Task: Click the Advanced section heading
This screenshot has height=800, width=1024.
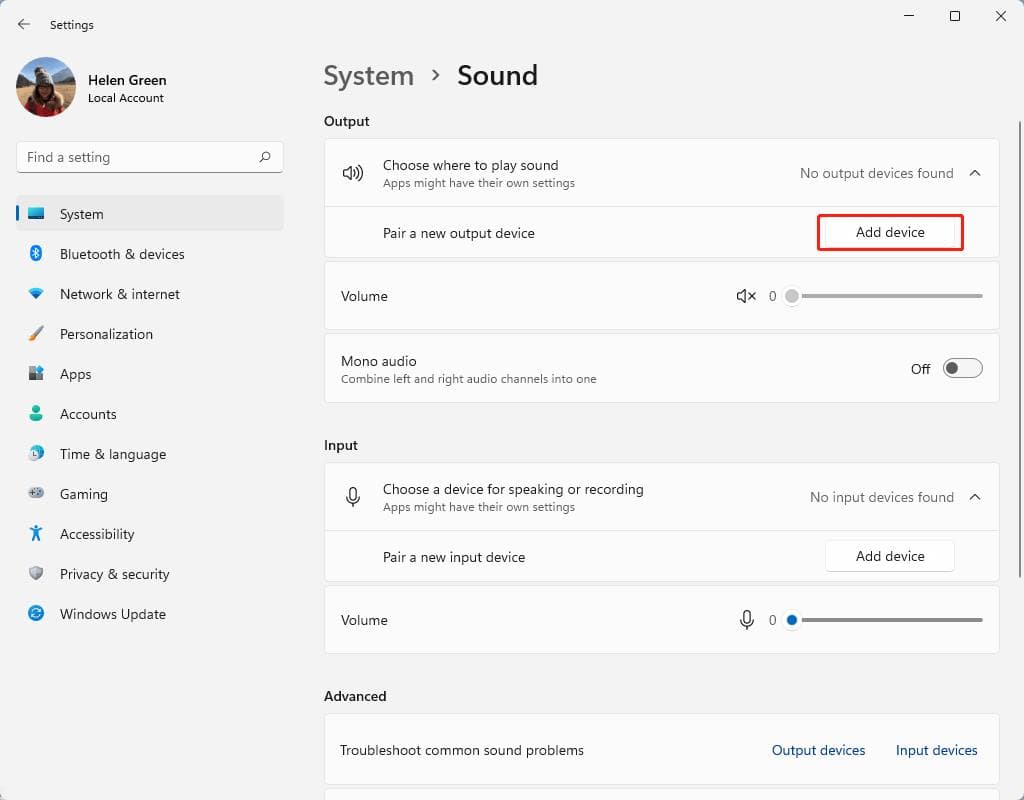Action: click(355, 696)
